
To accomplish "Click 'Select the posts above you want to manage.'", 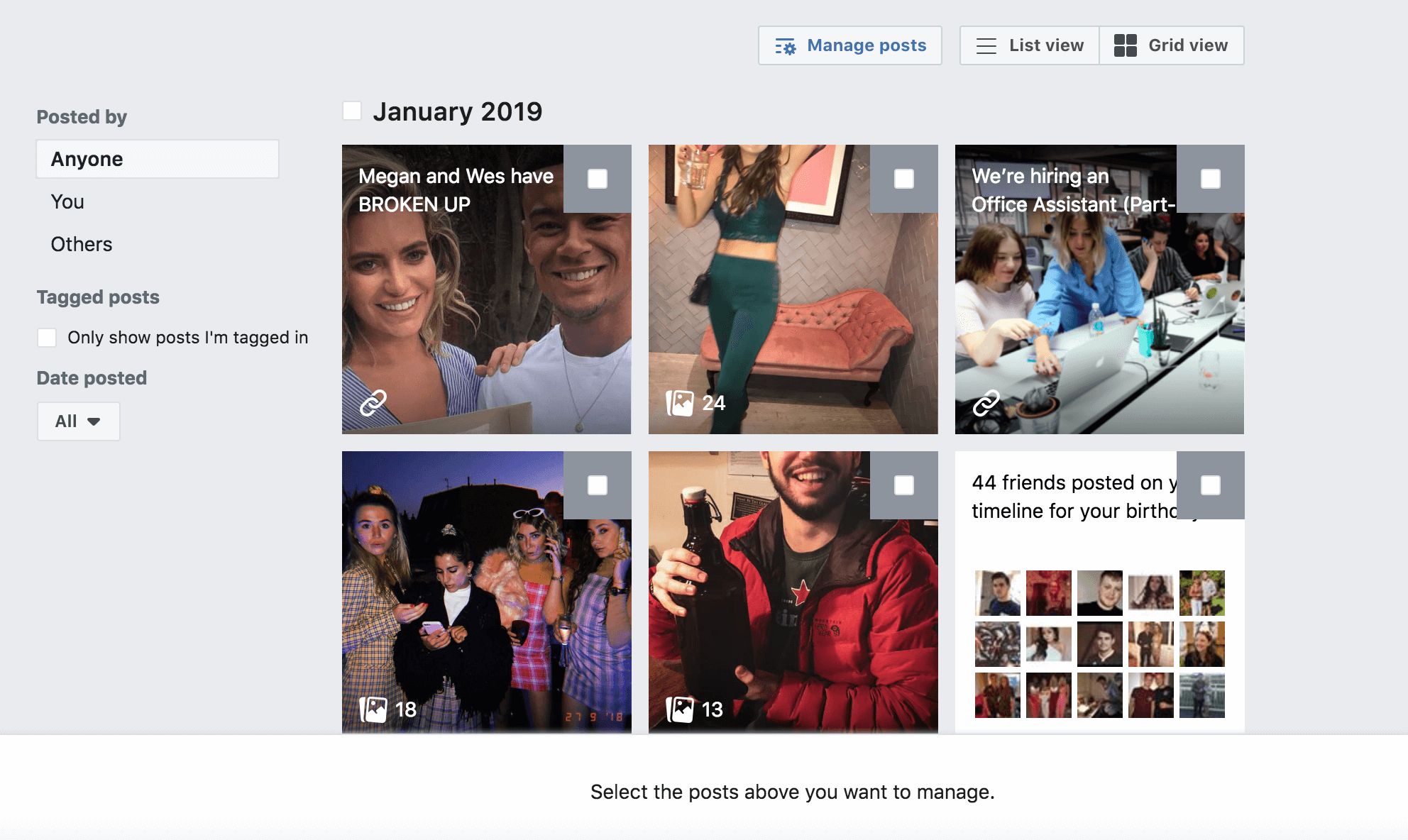I will 793,792.
